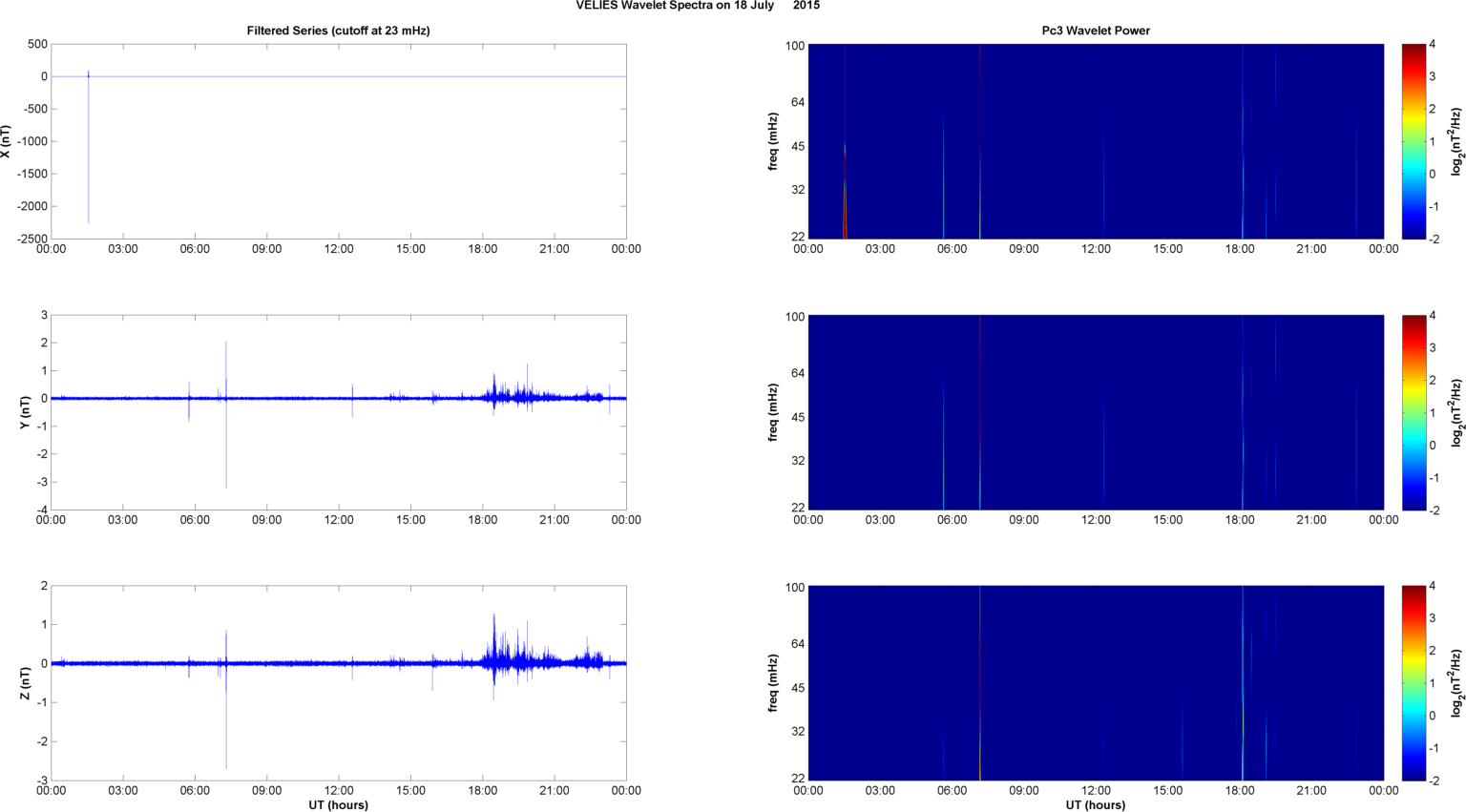The height and width of the screenshot is (812, 1466).
Task: Click "freq (mHz)" label of the middle spectrogram
Action: tap(772, 412)
